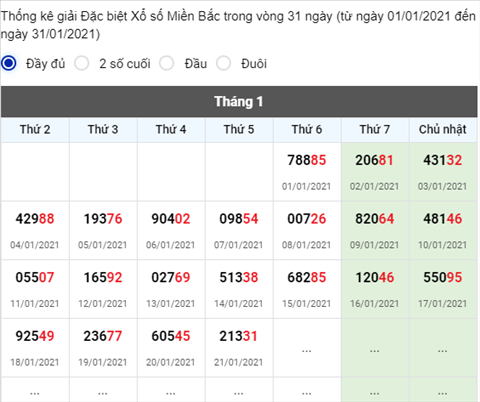Select the 2 số cuối radio option
The width and height of the screenshot is (480, 402).
tap(82, 63)
